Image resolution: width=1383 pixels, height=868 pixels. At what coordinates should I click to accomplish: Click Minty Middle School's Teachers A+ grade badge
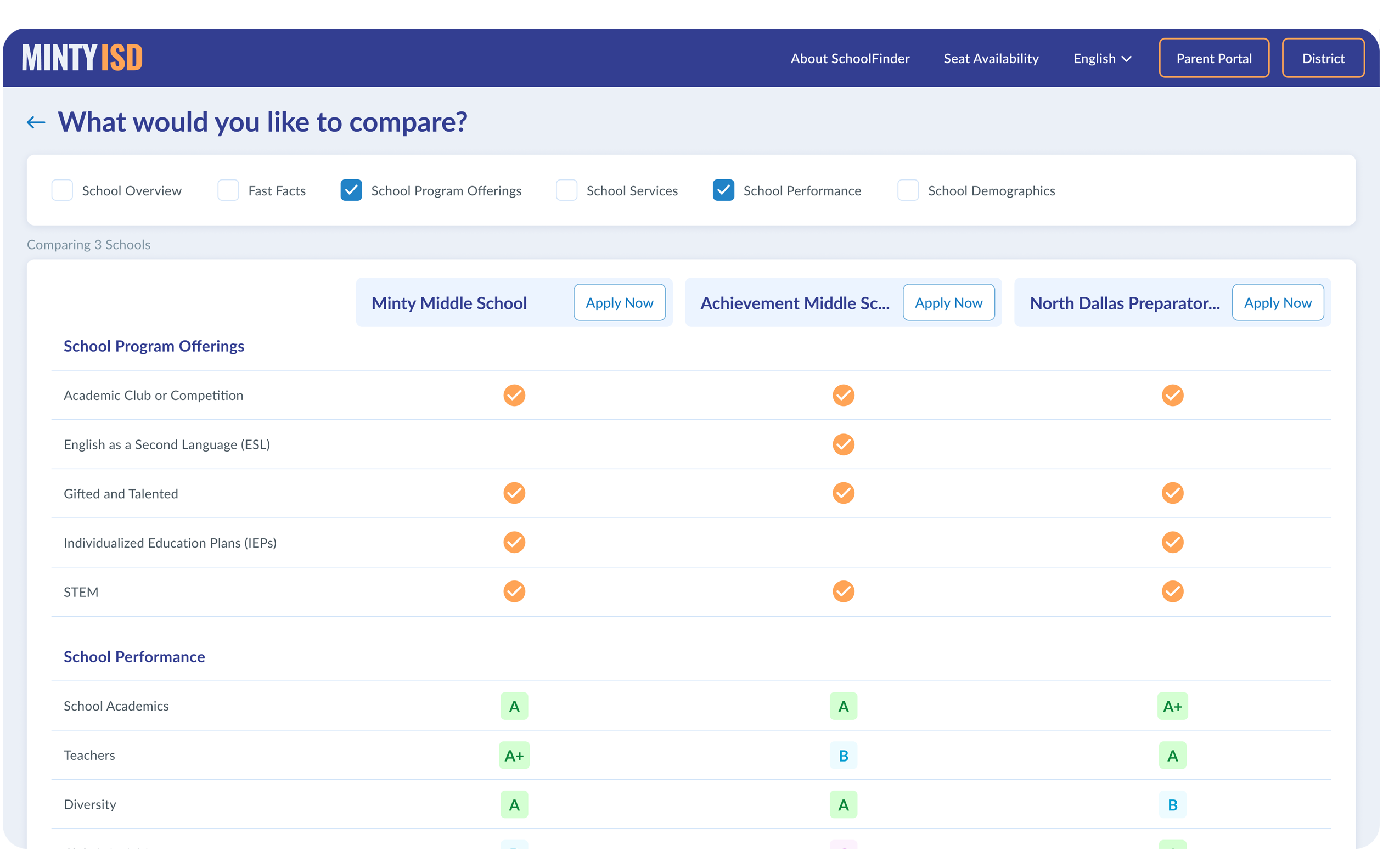coord(514,756)
